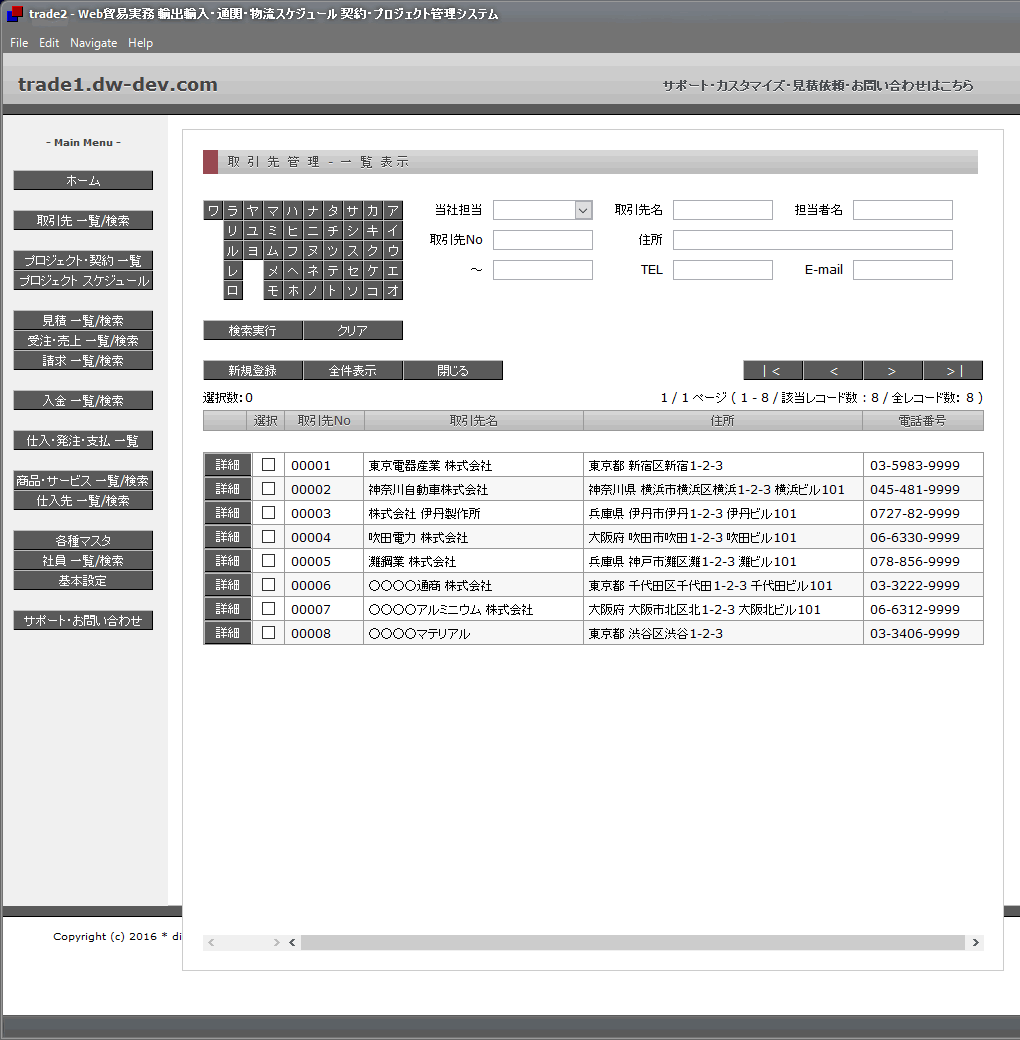
Task: Focus the TEL search field
Action: [723, 270]
